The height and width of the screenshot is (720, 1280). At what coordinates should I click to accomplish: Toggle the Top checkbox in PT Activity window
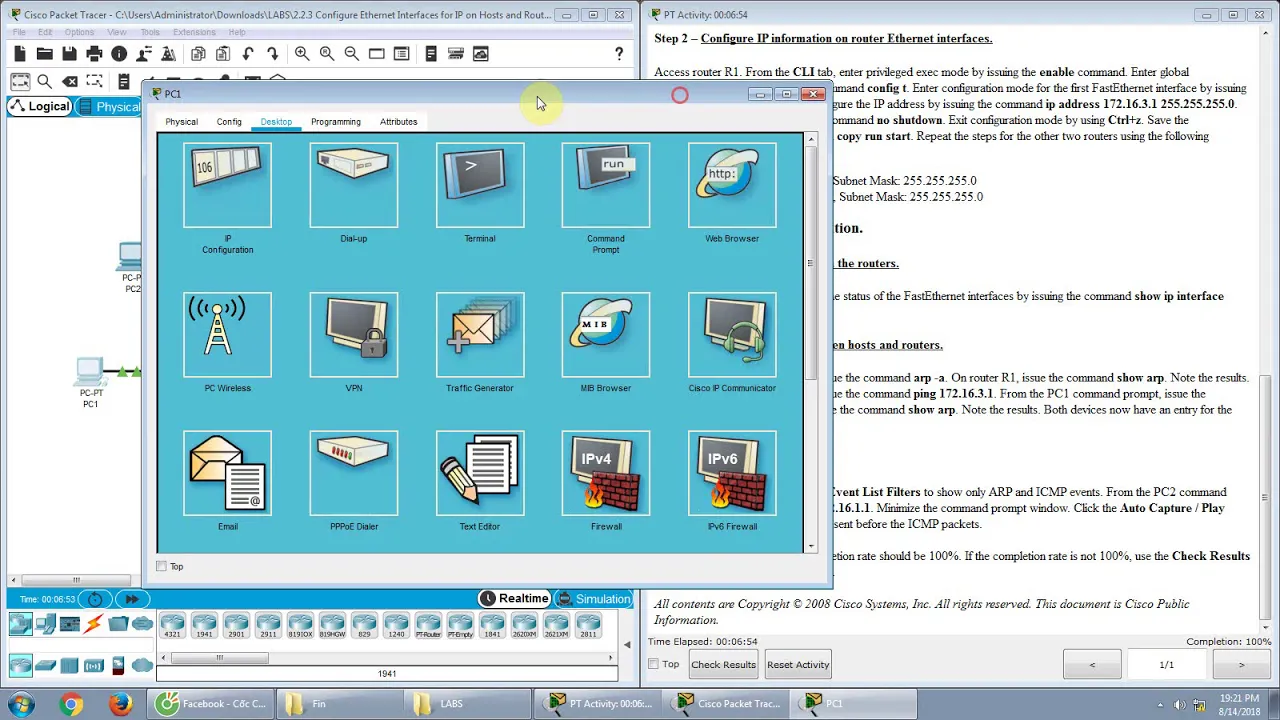coord(653,665)
